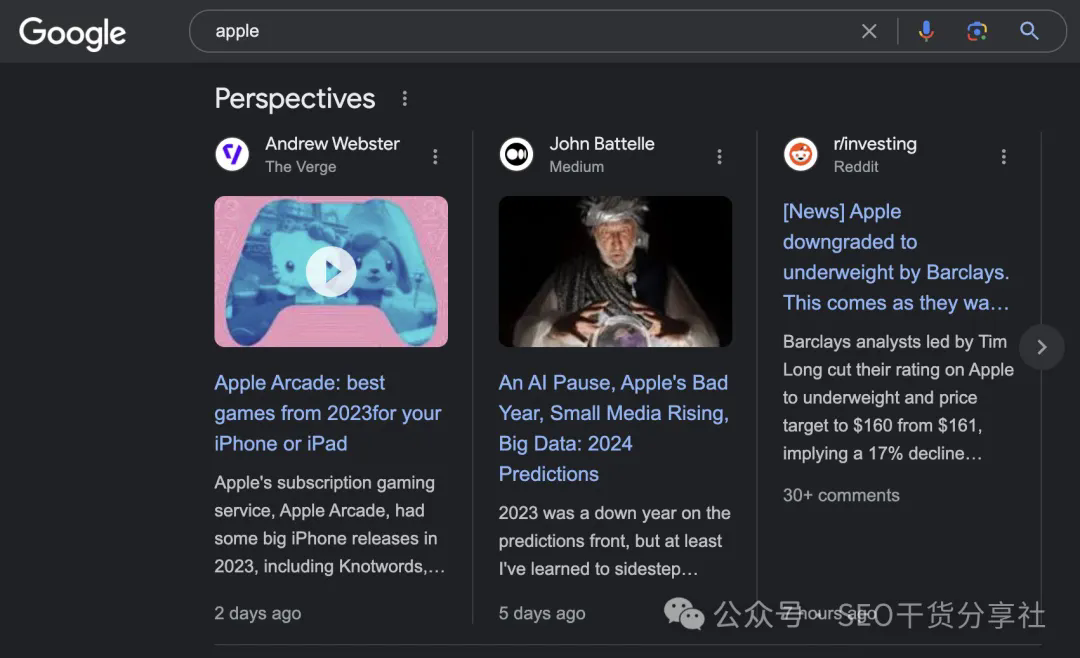Open Google Lens image search icon
The image size is (1080, 658).
pyautogui.click(x=977, y=31)
